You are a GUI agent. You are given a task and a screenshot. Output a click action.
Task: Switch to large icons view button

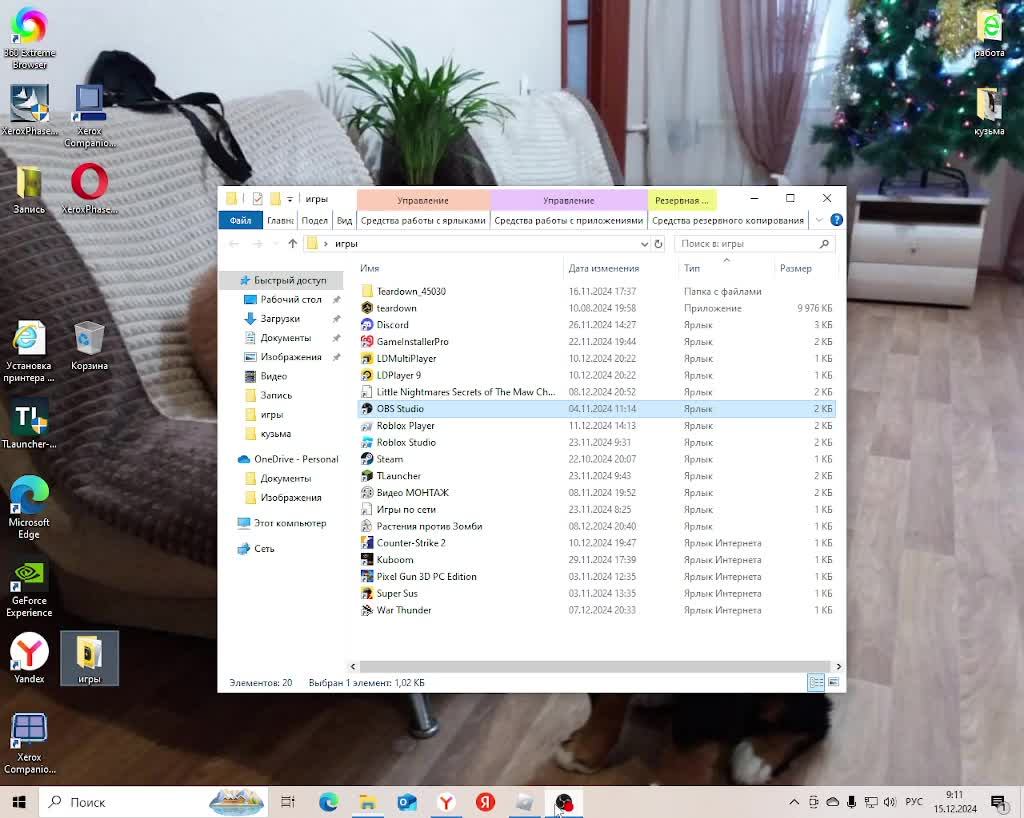[833, 683]
